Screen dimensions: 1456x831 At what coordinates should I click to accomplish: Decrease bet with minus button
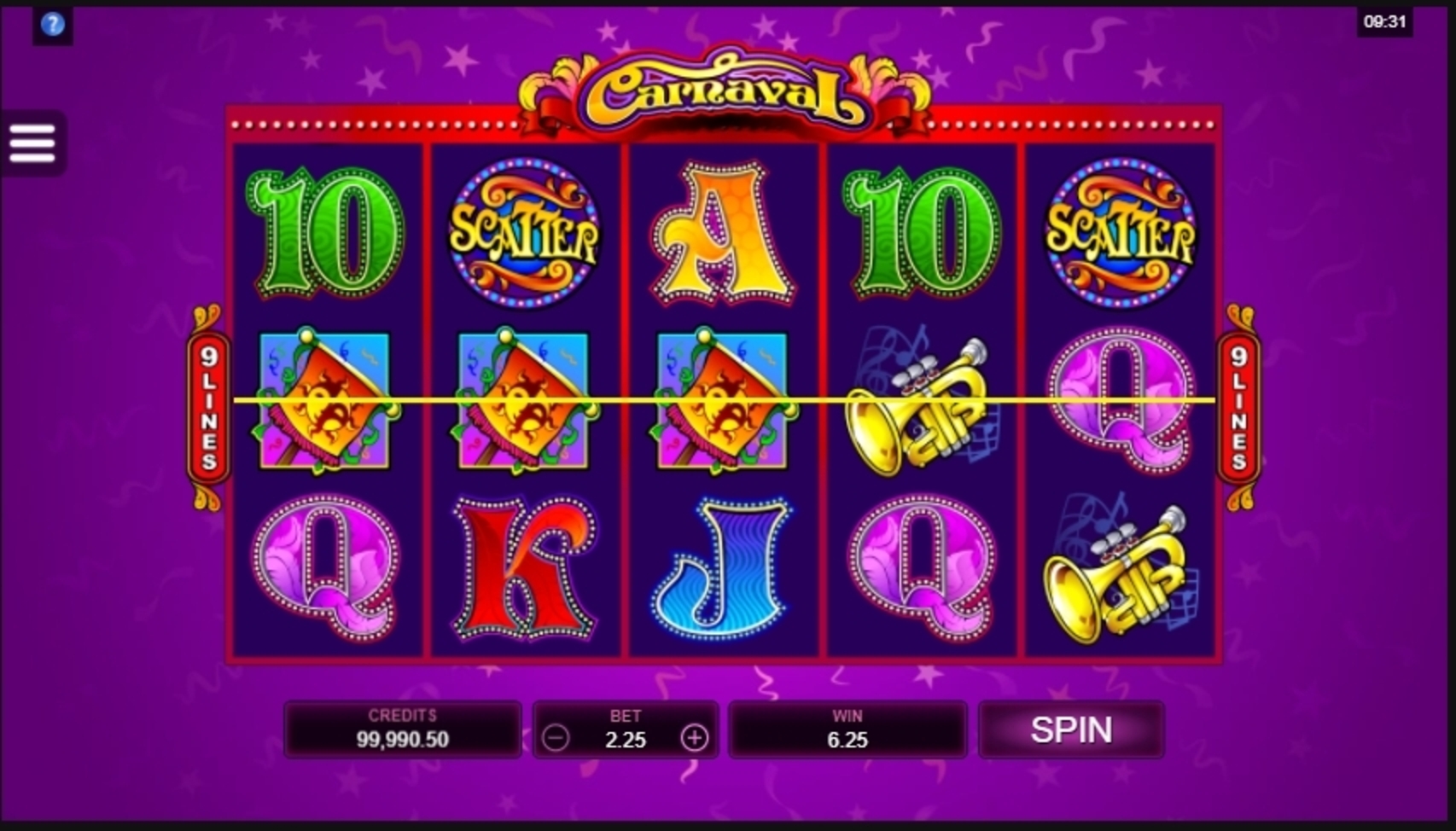[x=556, y=737]
